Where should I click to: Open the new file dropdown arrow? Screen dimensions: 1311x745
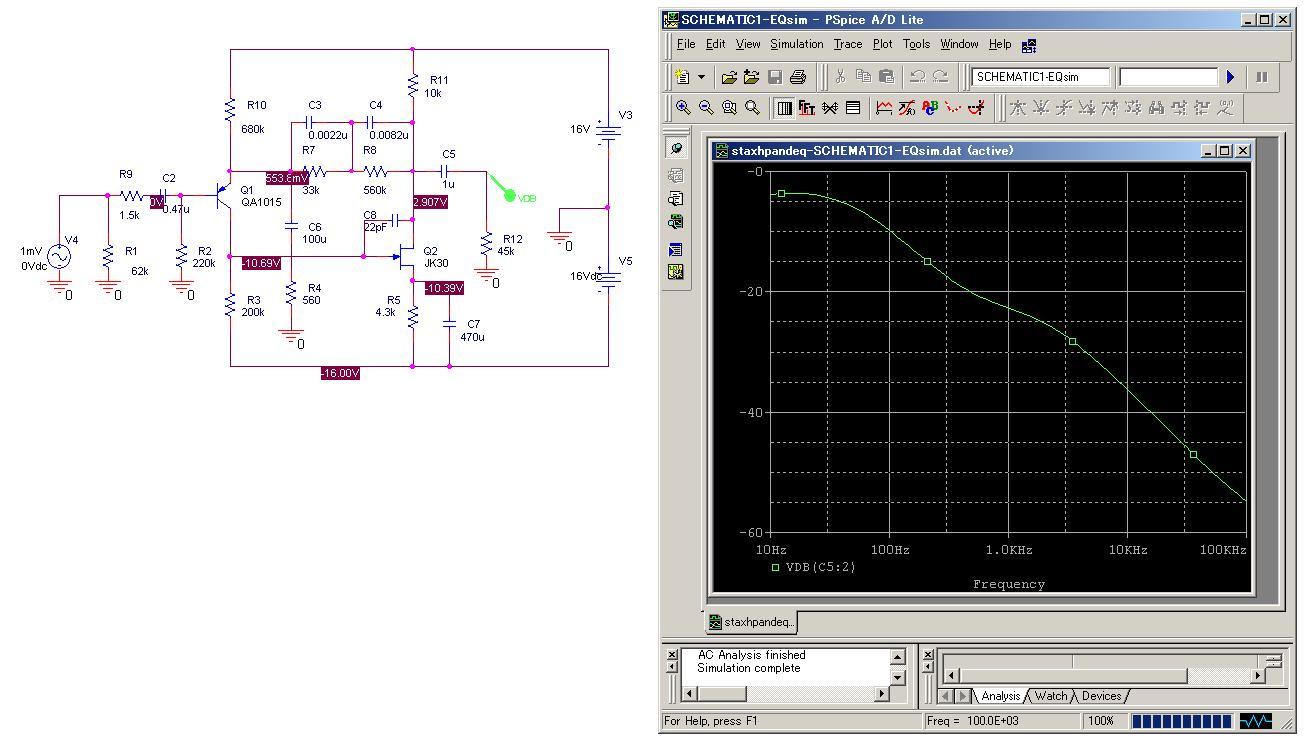click(701, 77)
